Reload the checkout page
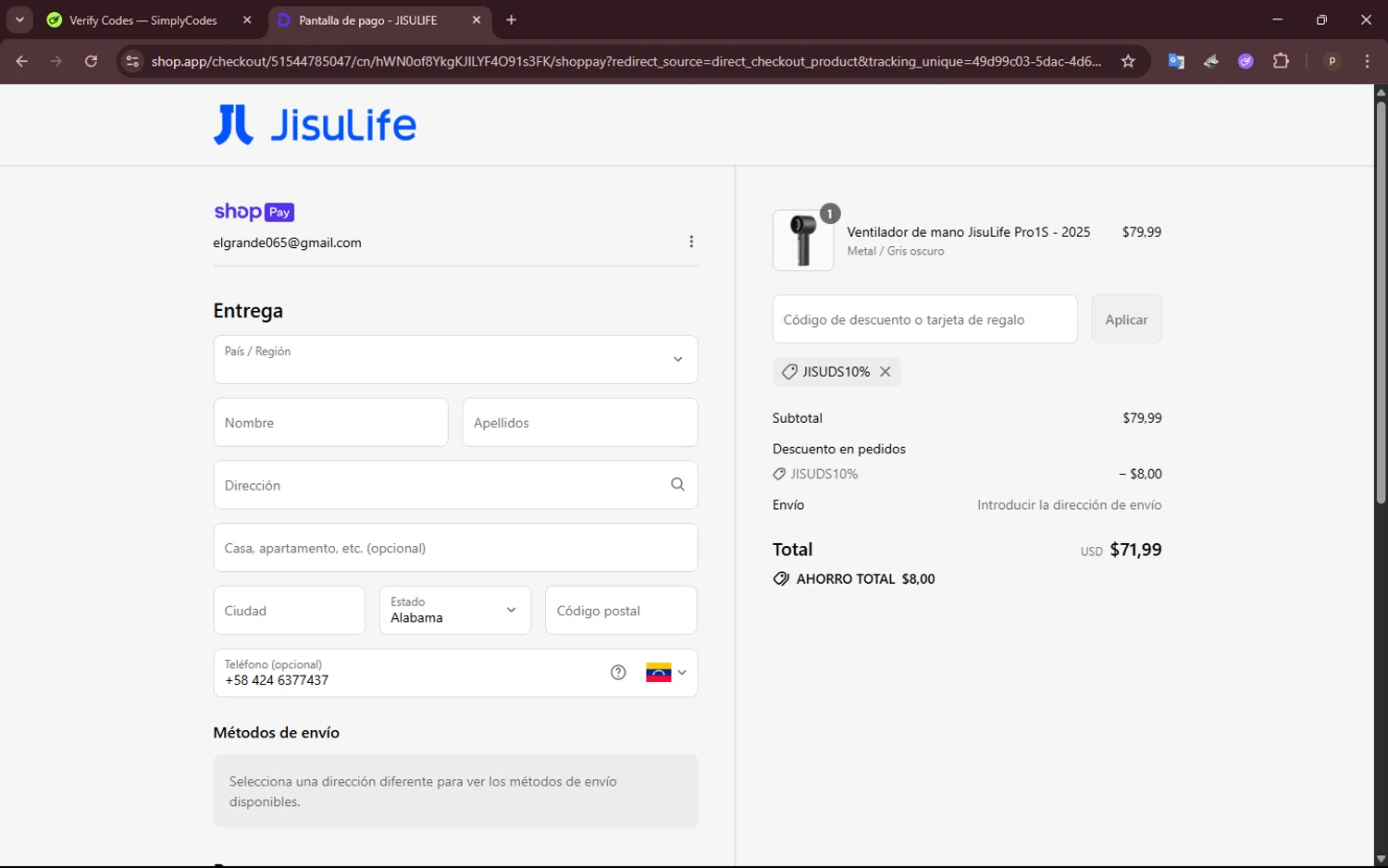This screenshot has height=868, width=1388. point(91,61)
